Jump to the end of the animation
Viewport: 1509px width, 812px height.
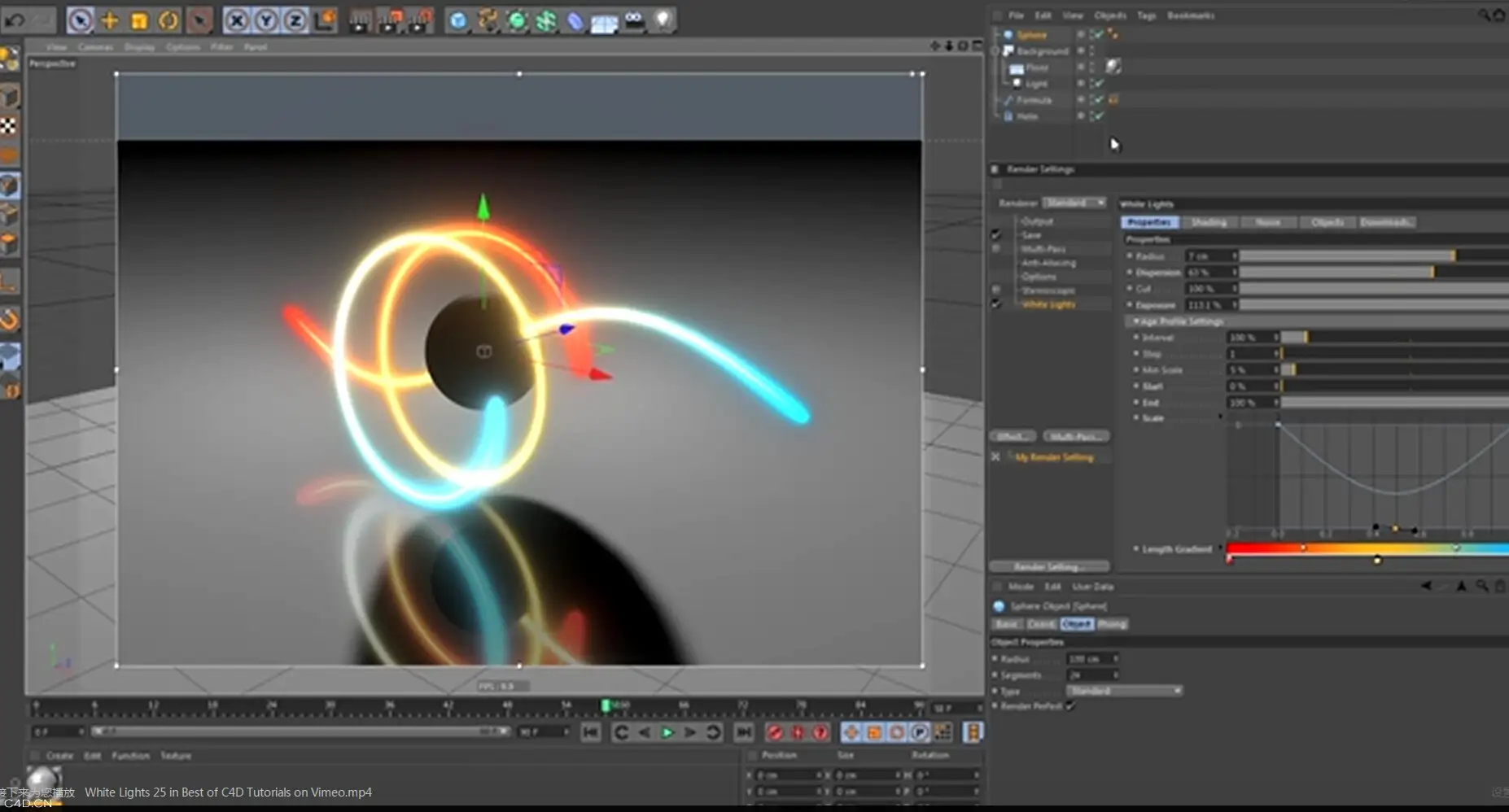point(744,732)
